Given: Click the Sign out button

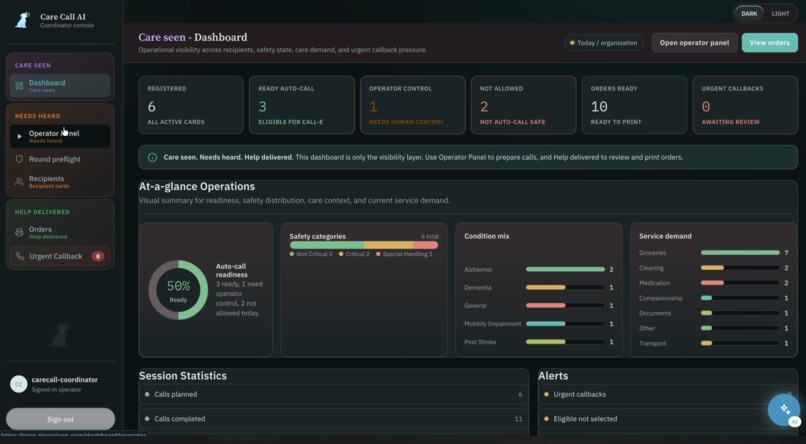Looking at the screenshot, I should [x=61, y=419].
